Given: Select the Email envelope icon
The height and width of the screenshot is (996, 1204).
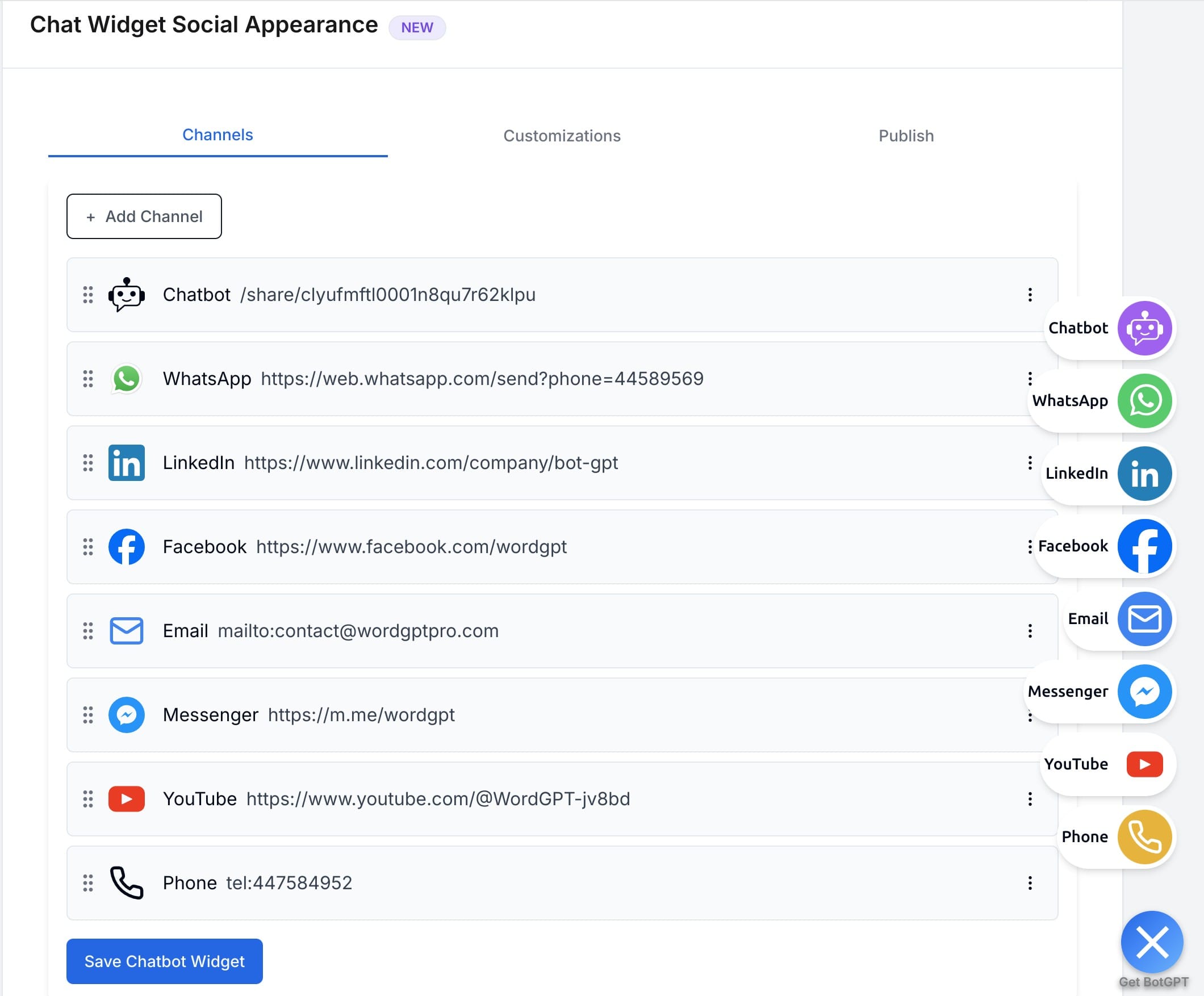Looking at the screenshot, I should click(126, 631).
